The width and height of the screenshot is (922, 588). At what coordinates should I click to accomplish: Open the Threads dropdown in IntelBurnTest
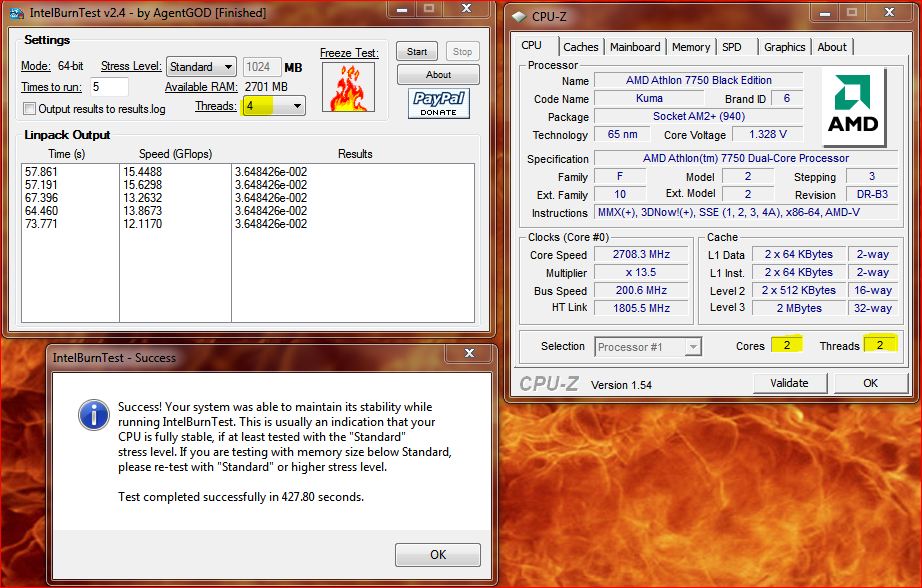pyautogui.click(x=274, y=106)
